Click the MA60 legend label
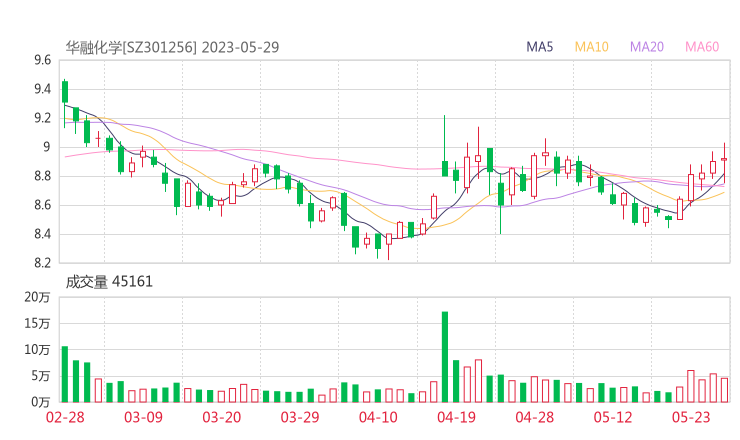The width and height of the screenshot is (740, 440). (x=702, y=47)
